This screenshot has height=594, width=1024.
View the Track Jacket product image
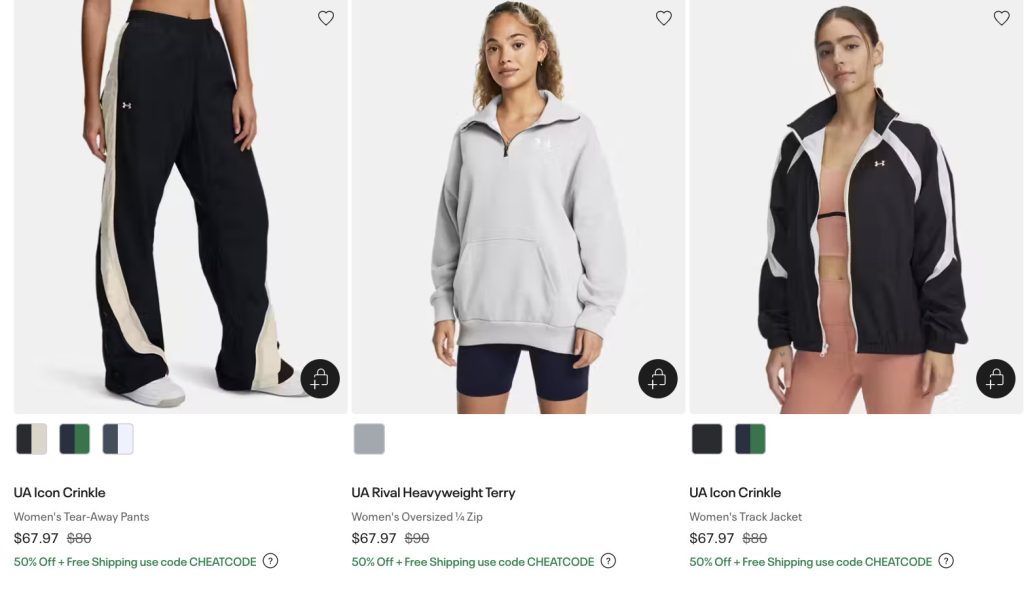pyautogui.click(x=856, y=200)
